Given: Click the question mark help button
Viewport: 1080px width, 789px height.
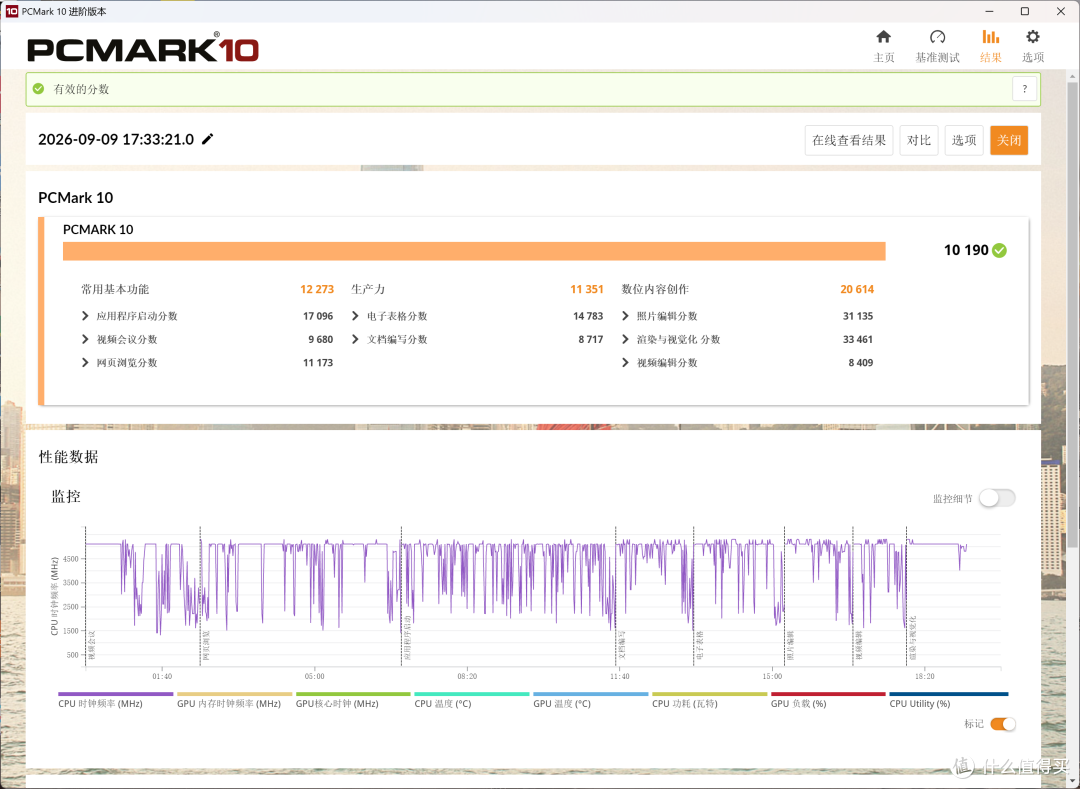Looking at the screenshot, I should tap(1024, 89).
